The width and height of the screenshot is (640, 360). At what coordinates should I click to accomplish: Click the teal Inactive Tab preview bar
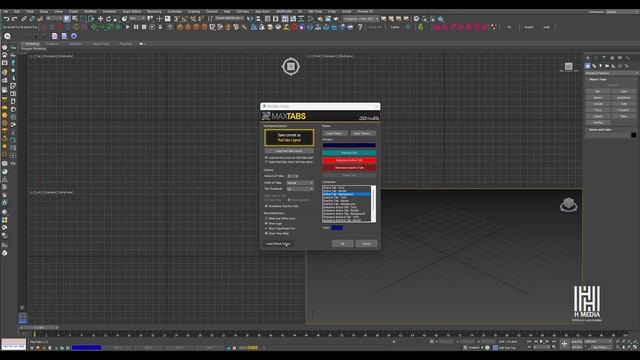coord(349,153)
